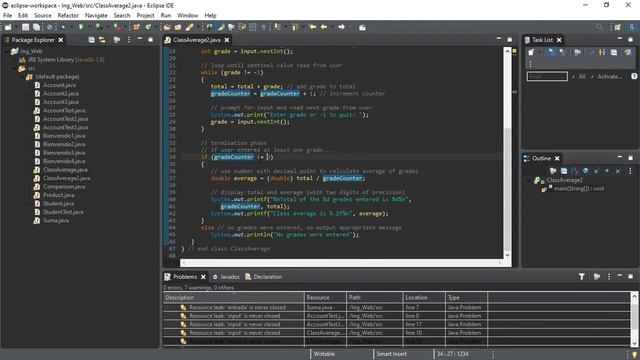Open the dropdown arrow beside Run icon
This screenshot has width=640, height=360.
(x=90, y=27)
